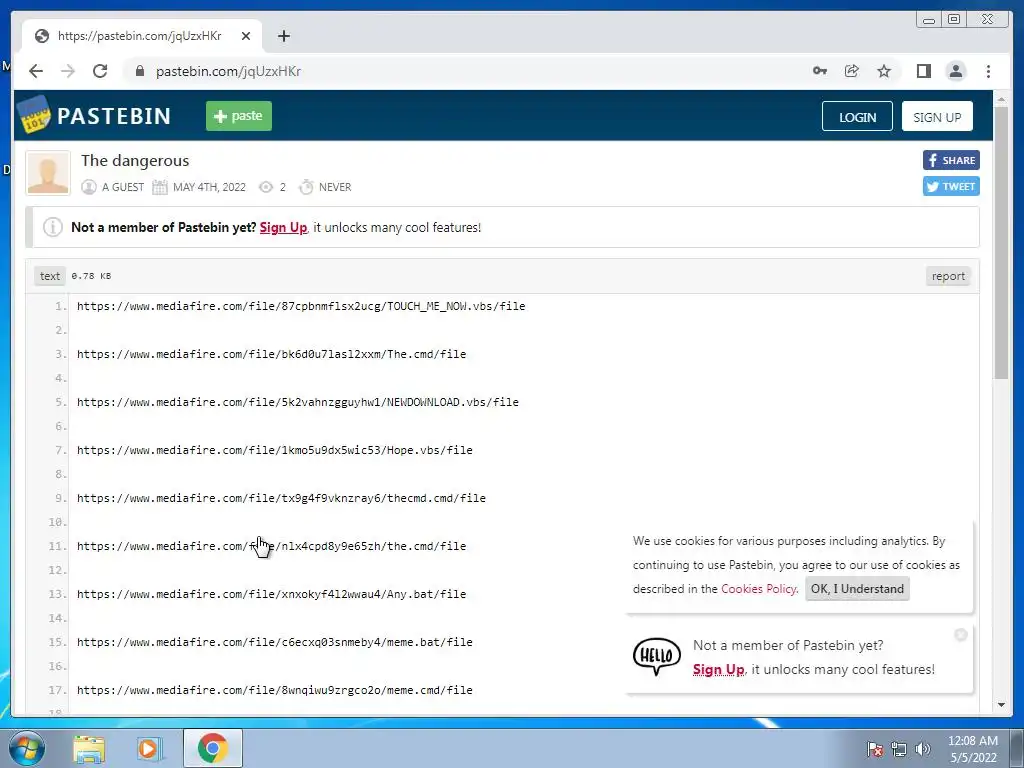This screenshot has height=768, width=1024.
Task: Click the vertical scrollbar thumb
Action: pyautogui.click(x=1001, y=243)
